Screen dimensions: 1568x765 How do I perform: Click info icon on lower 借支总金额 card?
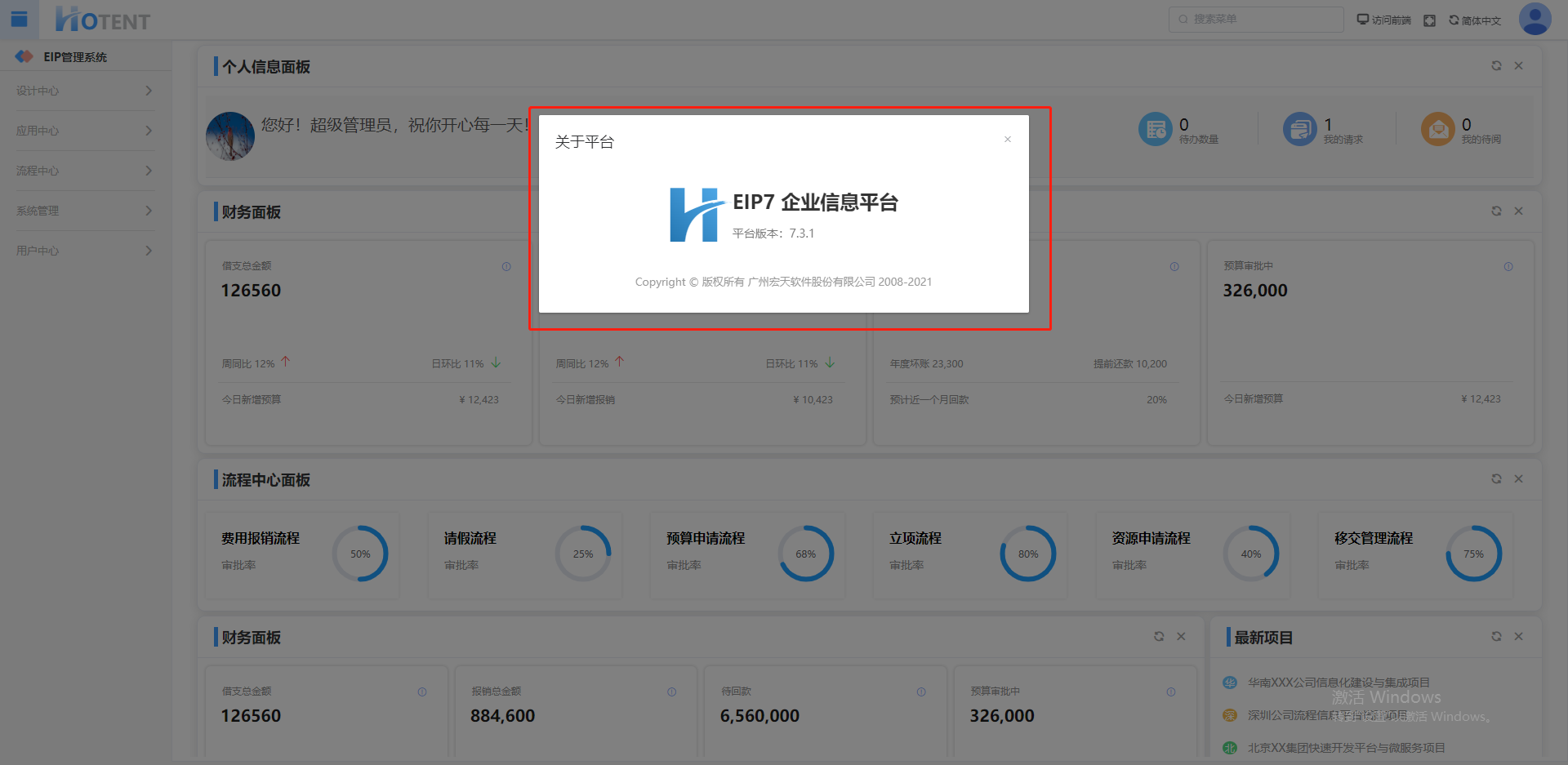click(x=422, y=692)
